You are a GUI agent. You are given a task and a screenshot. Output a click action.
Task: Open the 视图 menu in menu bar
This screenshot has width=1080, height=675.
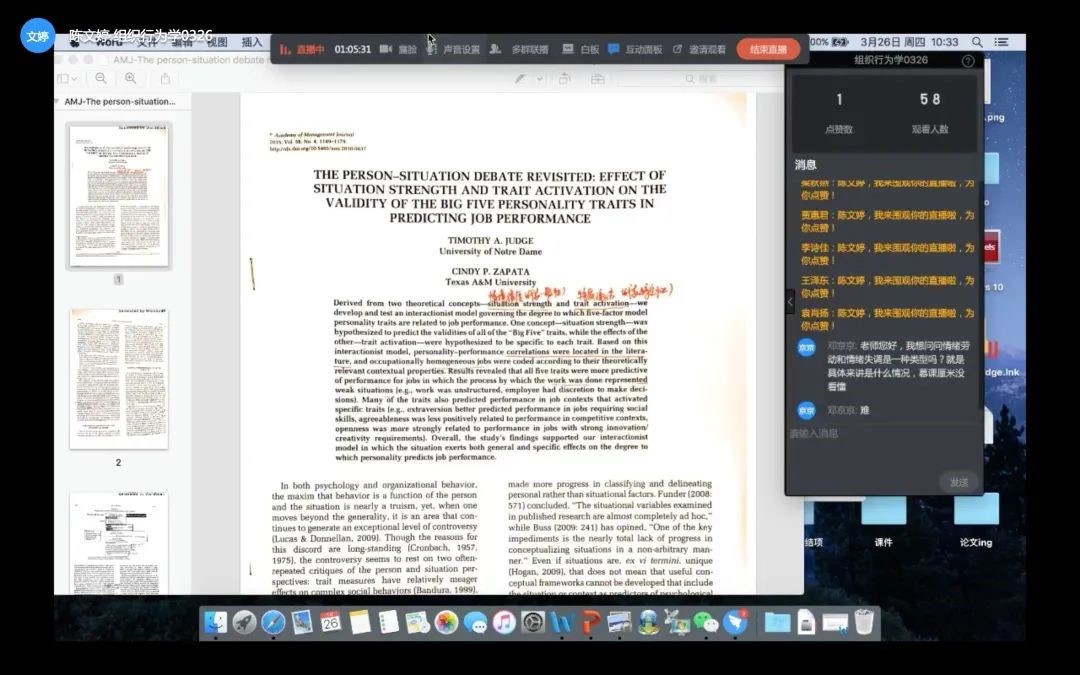[217, 42]
